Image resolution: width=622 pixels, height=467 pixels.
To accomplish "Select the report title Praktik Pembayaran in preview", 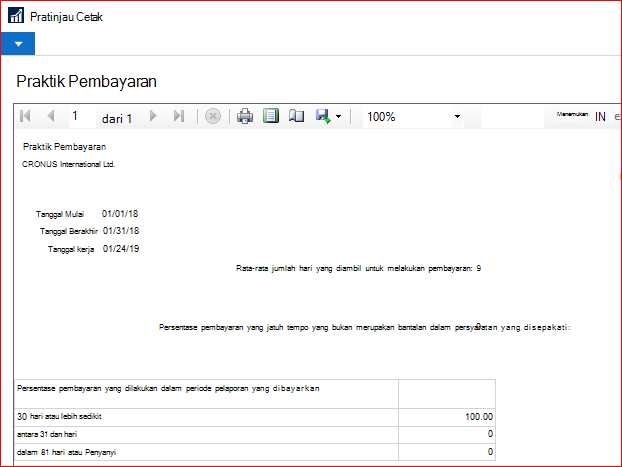I will (64, 147).
